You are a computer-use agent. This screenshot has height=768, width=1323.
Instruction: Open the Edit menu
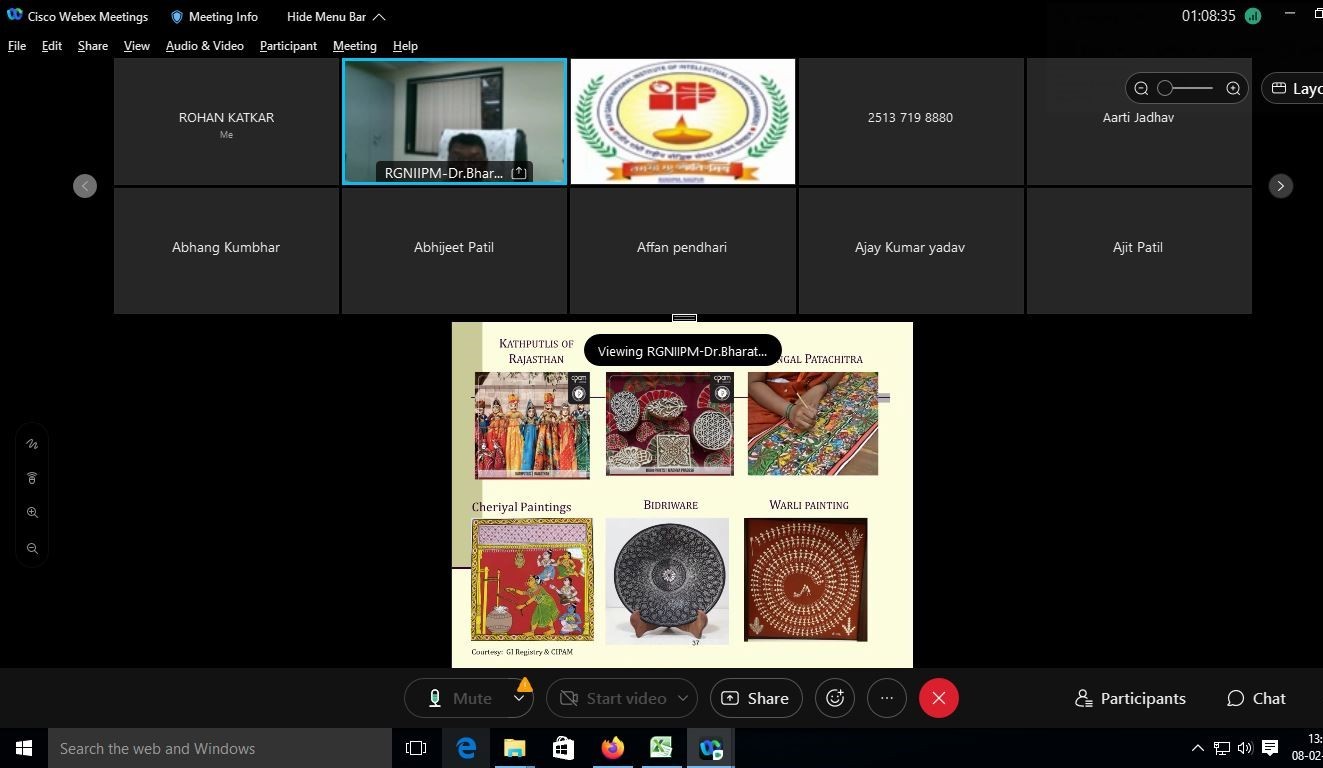(x=52, y=46)
